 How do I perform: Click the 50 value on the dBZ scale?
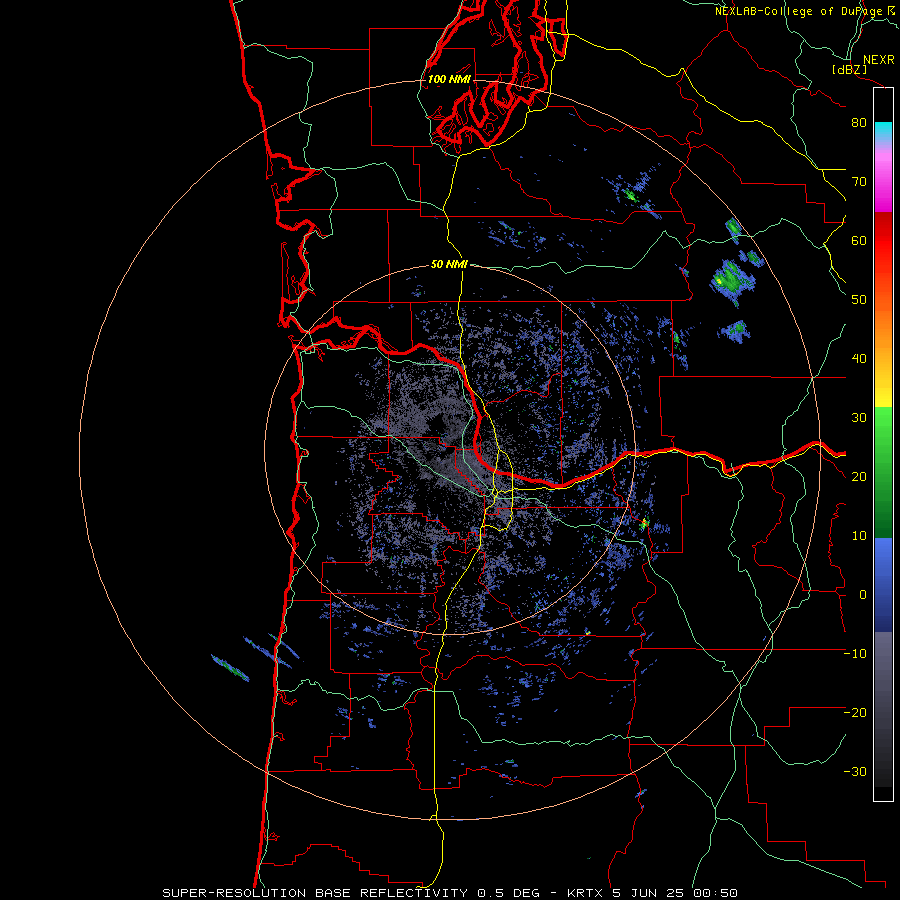click(859, 300)
